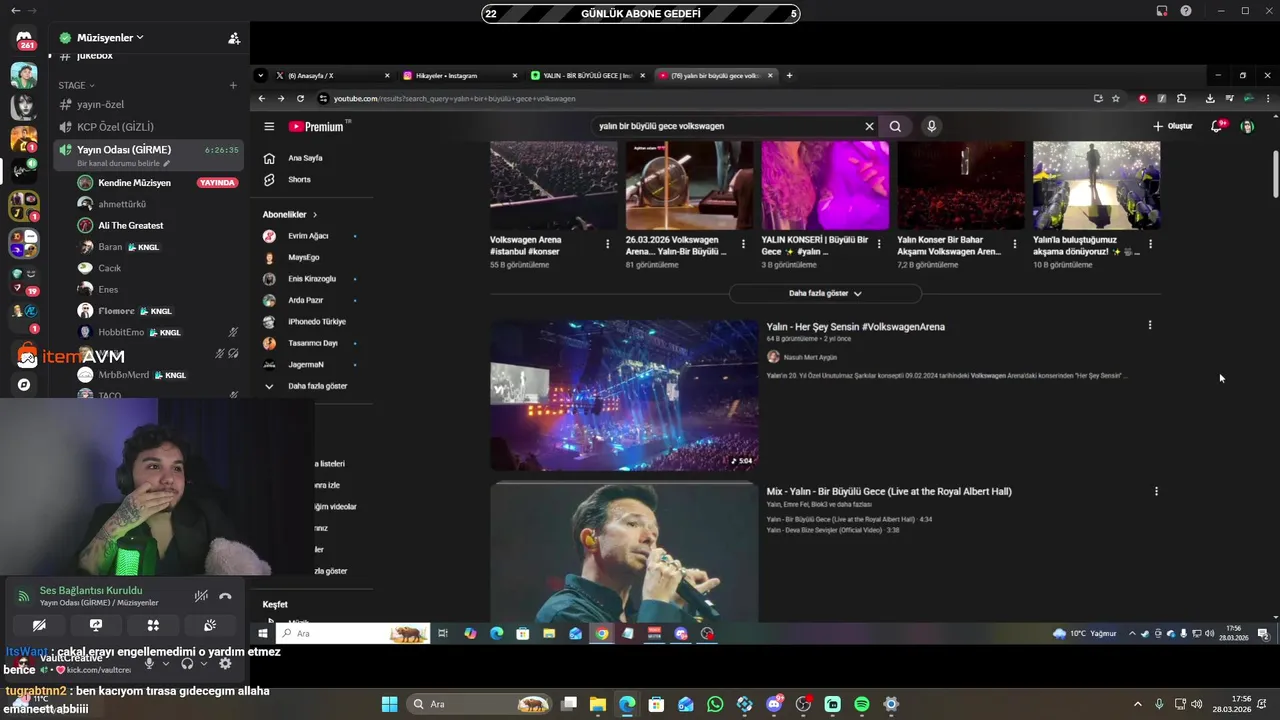
Task: Start YouTube voice search with microphone
Action: point(931,126)
